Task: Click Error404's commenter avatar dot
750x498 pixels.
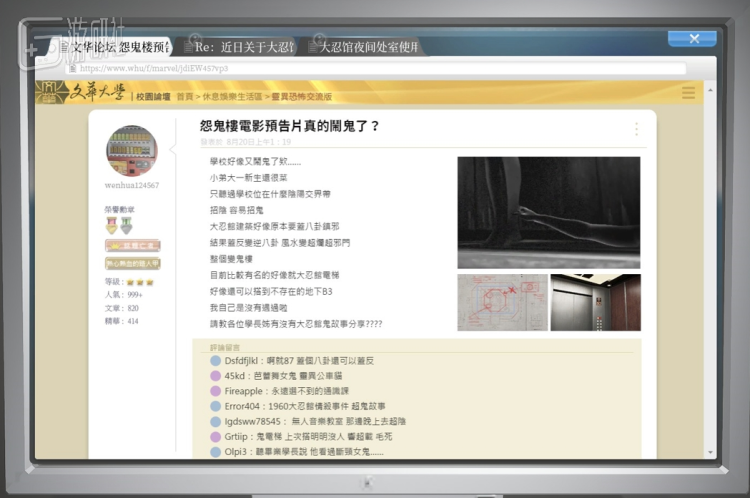Action: pyautogui.click(x=216, y=406)
